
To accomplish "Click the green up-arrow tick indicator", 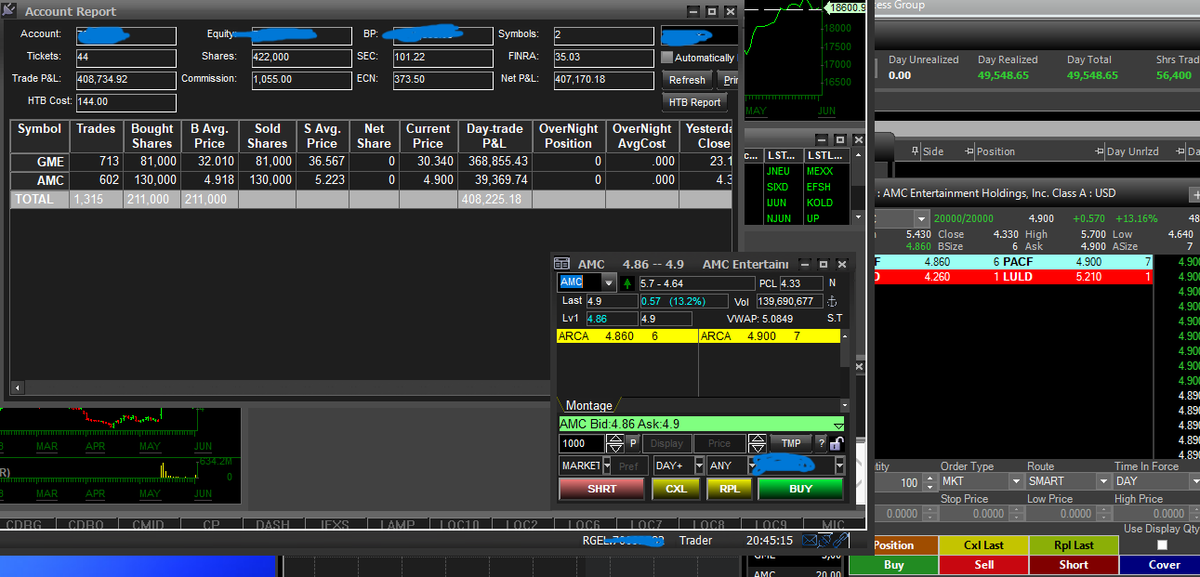I will pos(627,283).
